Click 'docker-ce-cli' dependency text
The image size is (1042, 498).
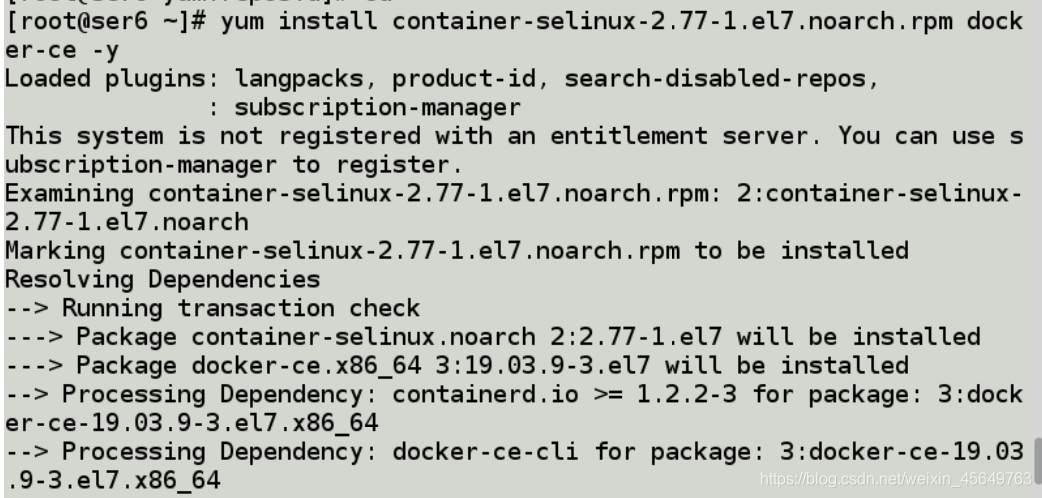tap(485, 451)
